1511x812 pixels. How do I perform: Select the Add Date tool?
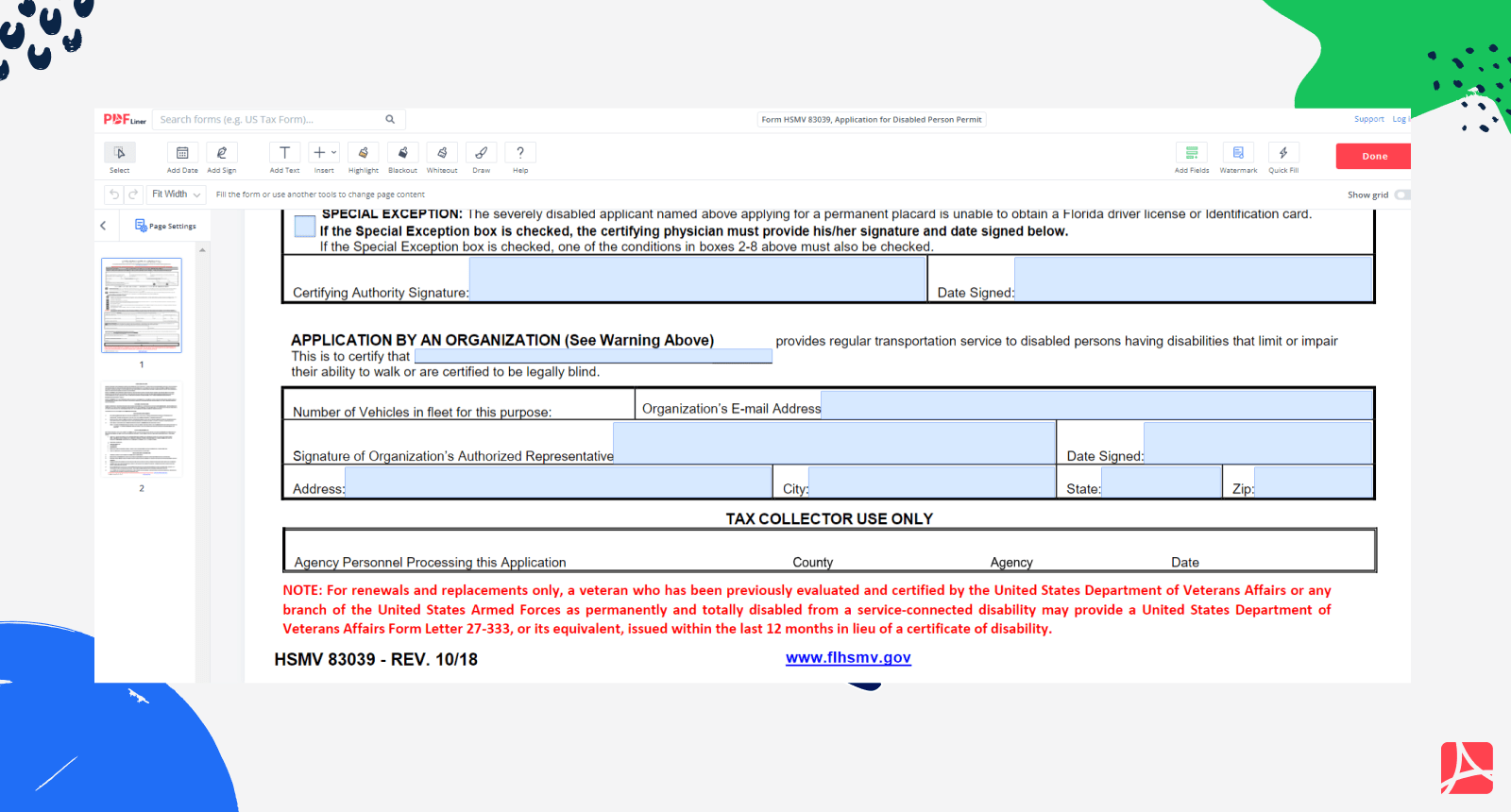tap(182, 154)
